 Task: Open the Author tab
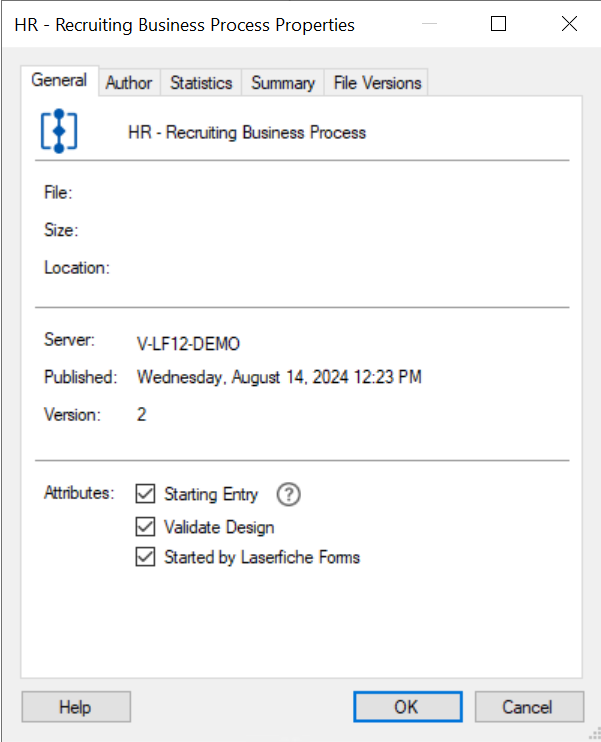pyautogui.click(x=129, y=83)
